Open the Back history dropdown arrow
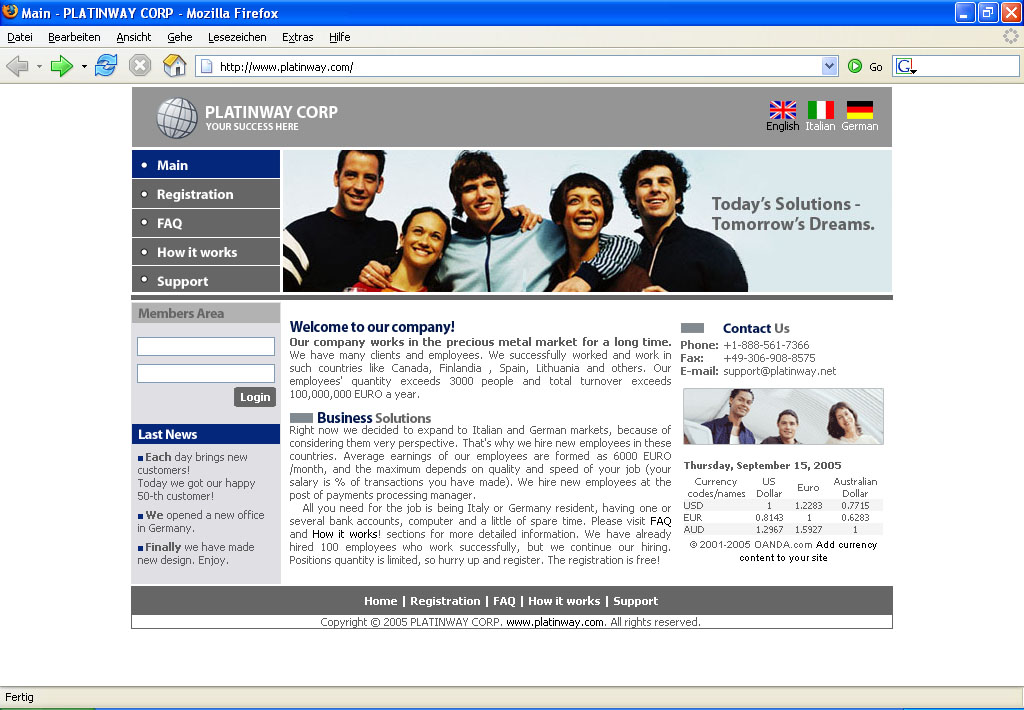Image resolution: width=1024 pixels, height=710 pixels. coord(39,66)
